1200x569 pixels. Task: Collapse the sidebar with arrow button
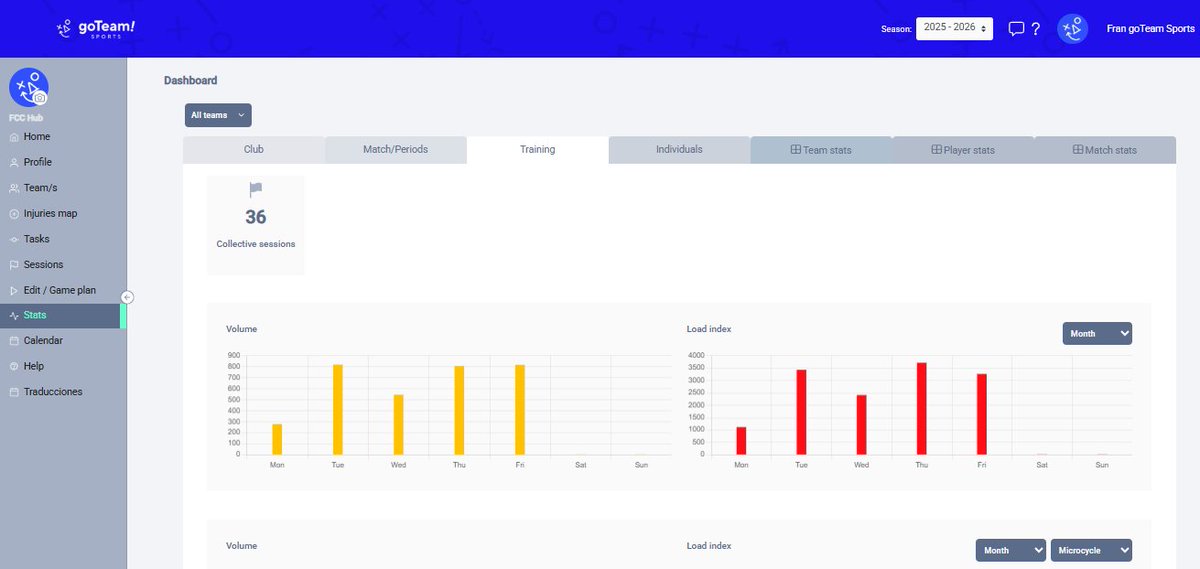pyautogui.click(x=127, y=297)
